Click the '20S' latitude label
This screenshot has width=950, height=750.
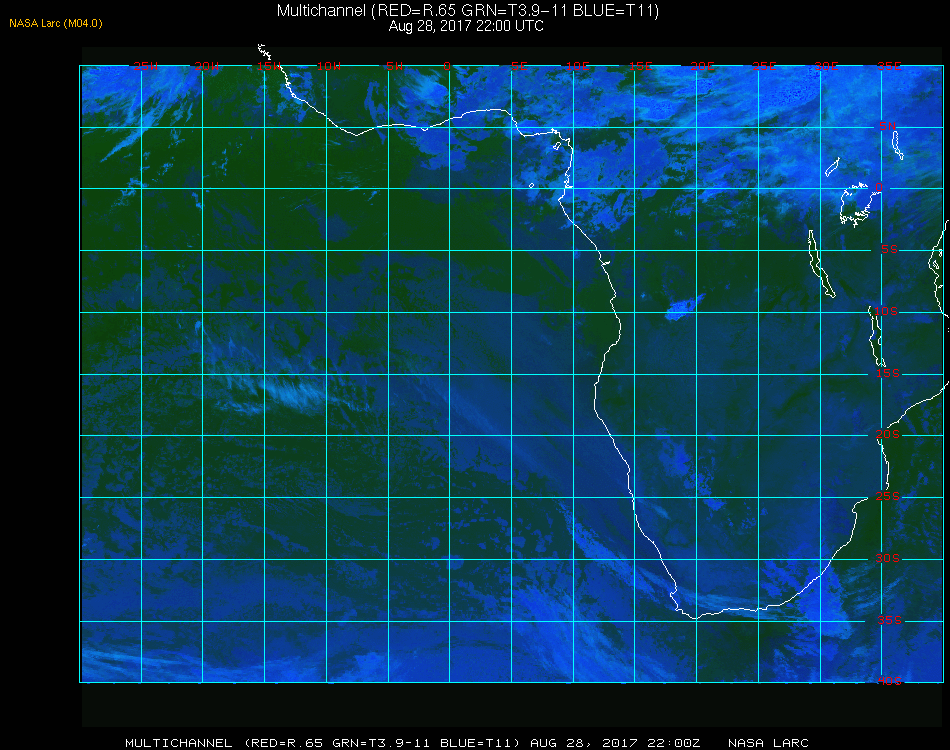888,434
